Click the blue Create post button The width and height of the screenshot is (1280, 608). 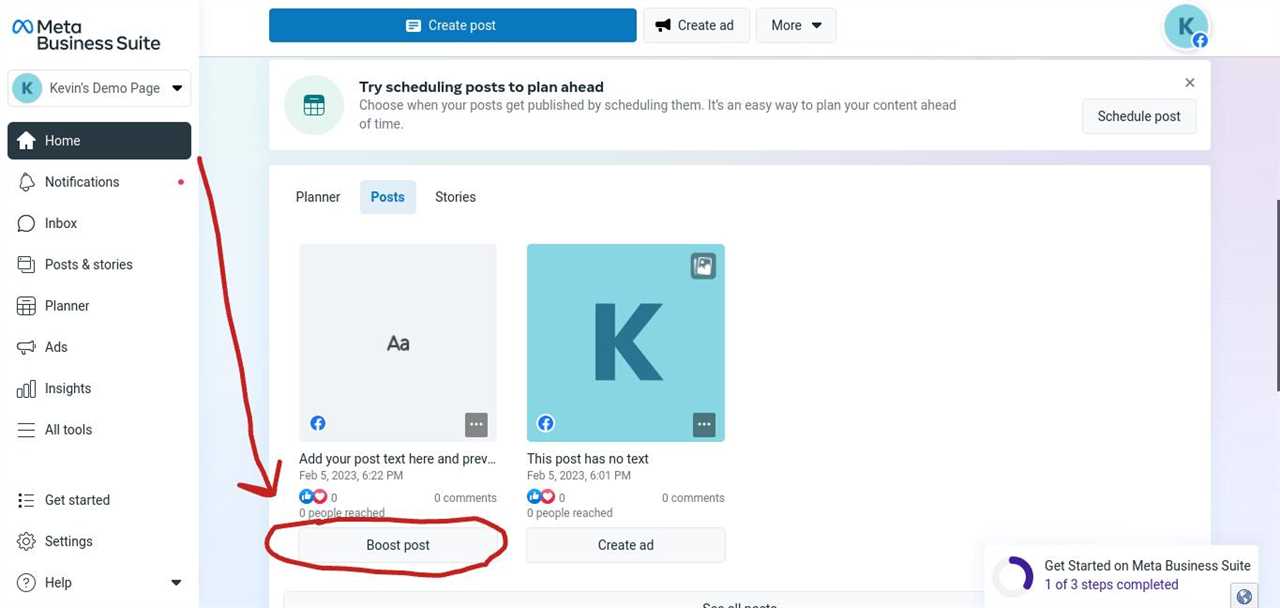click(x=452, y=25)
